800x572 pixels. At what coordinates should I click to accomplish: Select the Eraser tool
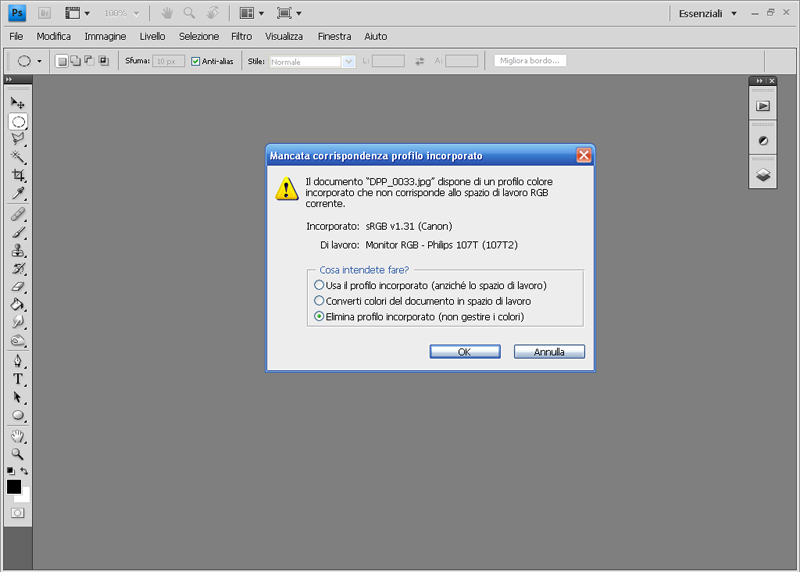[18, 287]
